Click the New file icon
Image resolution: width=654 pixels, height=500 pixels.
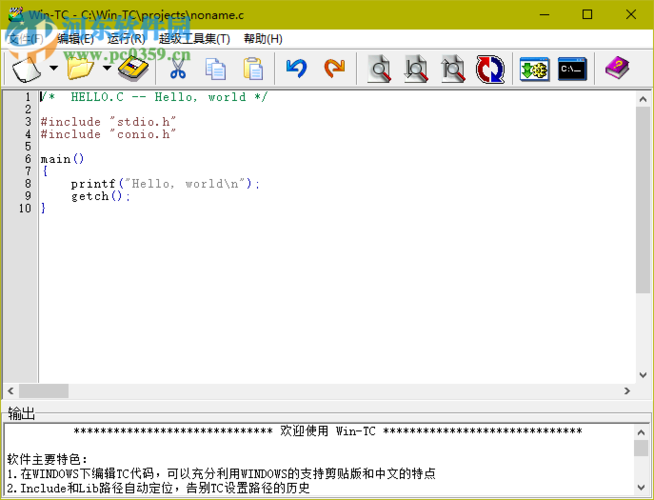click(x=27, y=69)
